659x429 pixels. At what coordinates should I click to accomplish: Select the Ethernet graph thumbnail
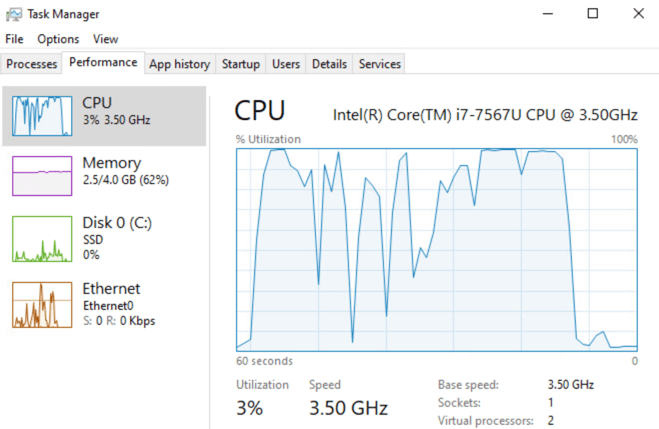pos(41,304)
